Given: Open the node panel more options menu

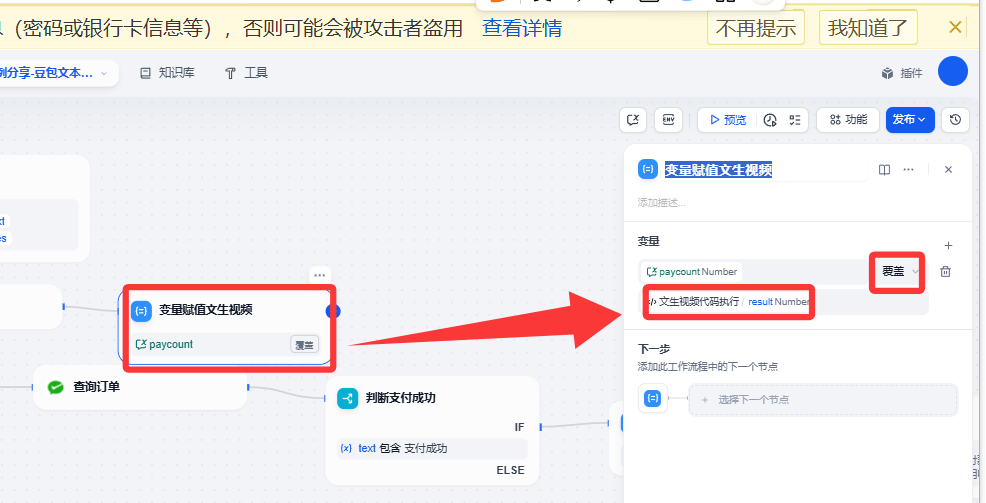Looking at the screenshot, I should pyautogui.click(x=909, y=170).
